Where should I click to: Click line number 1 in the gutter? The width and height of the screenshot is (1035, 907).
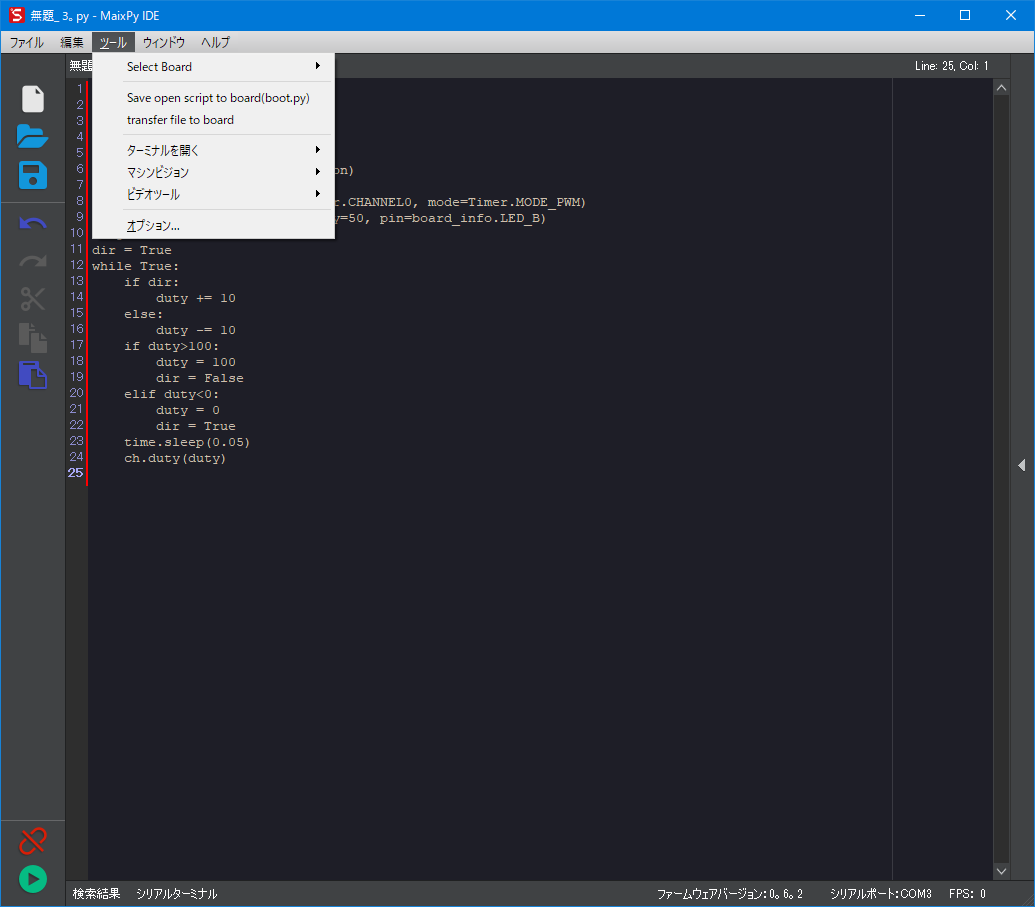point(80,88)
